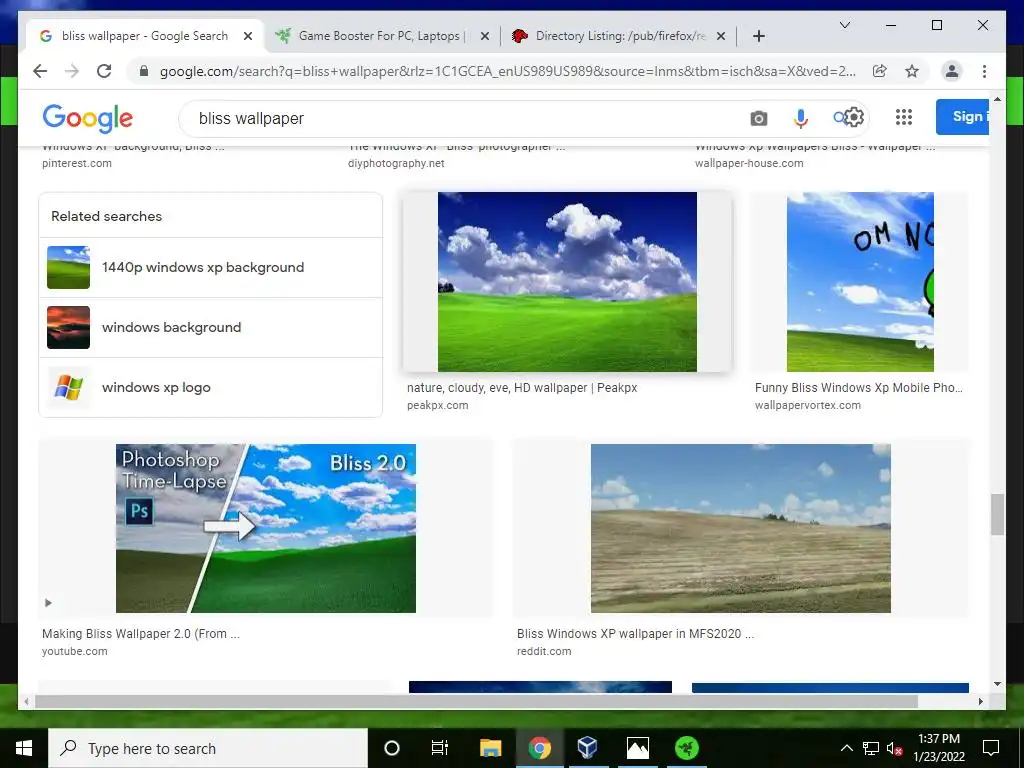Click the Chrome taskbar icon
The width and height of the screenshot is (1024, 768).
(539, 748)
